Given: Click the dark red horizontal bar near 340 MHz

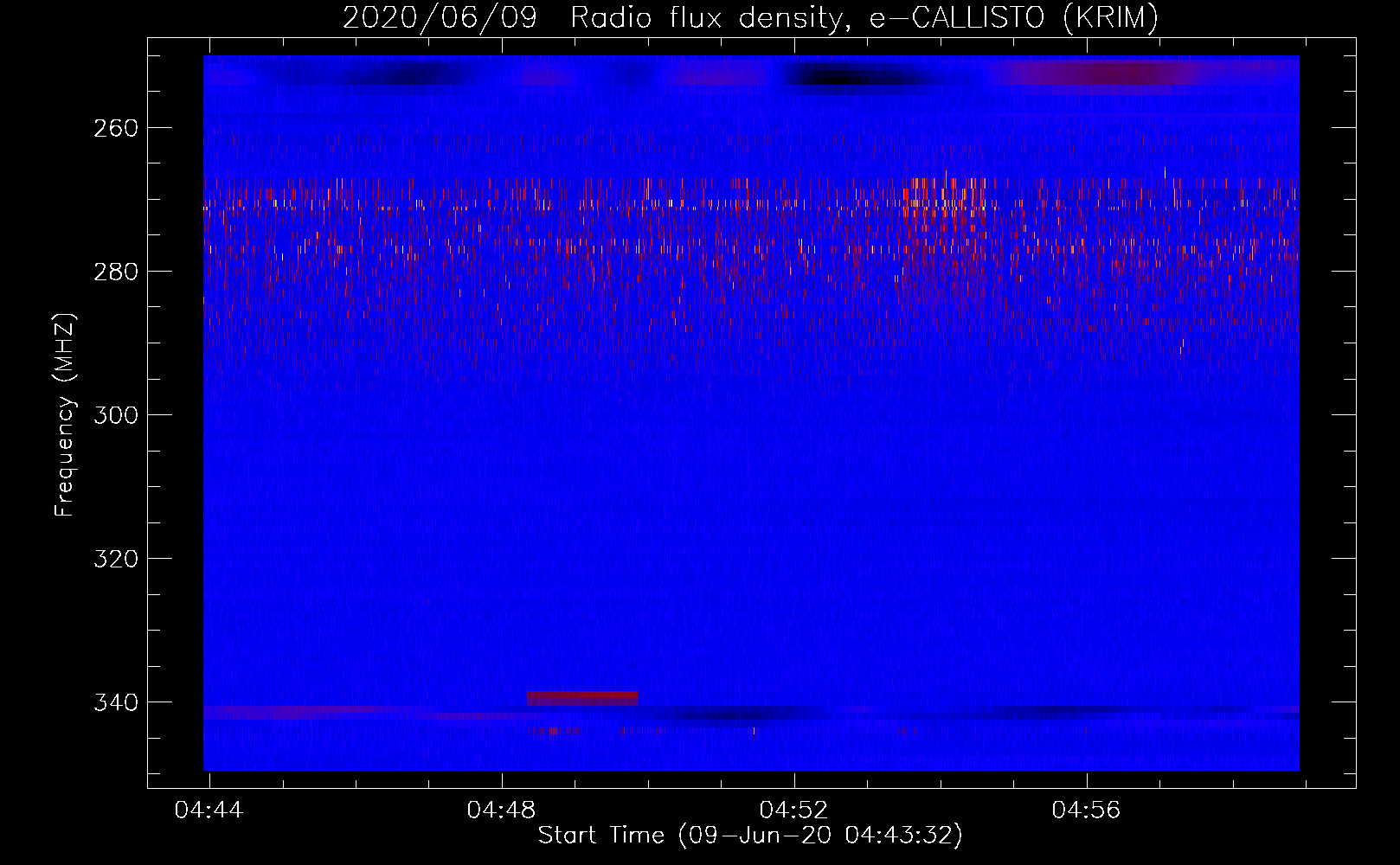Looking at the screenshot, I should (x=582, y=698).
